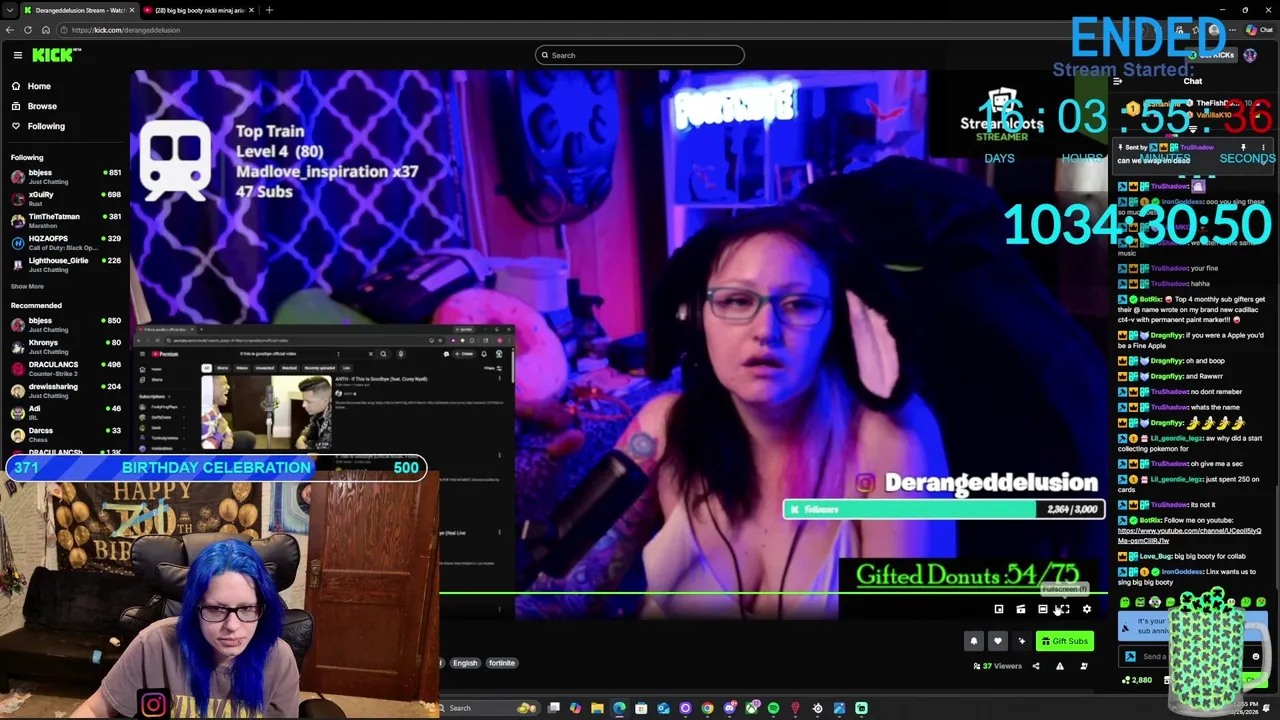Click the KICK logo
The width and height of the screenshot is (1280, 720).
(56, 55)
